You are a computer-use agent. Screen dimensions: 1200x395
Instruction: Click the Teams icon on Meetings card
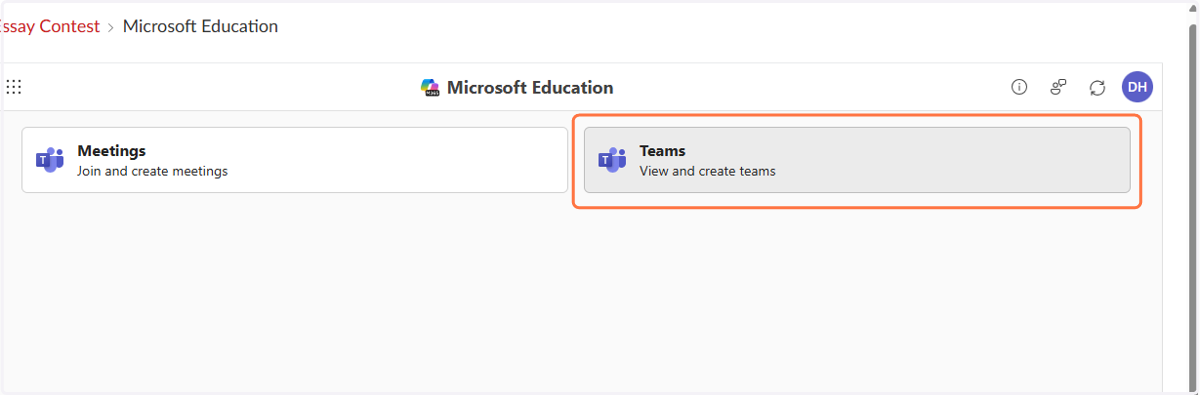[x=50, y=159]
